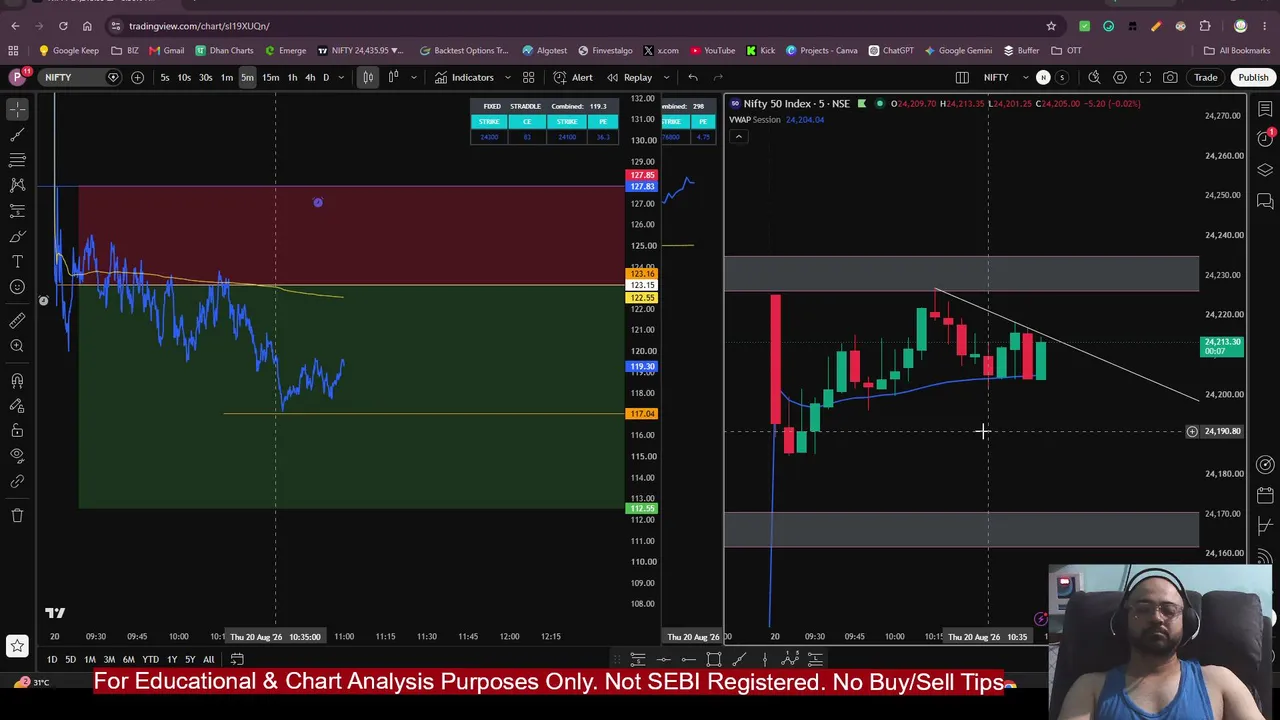Open the layout setup grid icon
The width and height of the screenshot is (1280, 720).
click(962, 77)
